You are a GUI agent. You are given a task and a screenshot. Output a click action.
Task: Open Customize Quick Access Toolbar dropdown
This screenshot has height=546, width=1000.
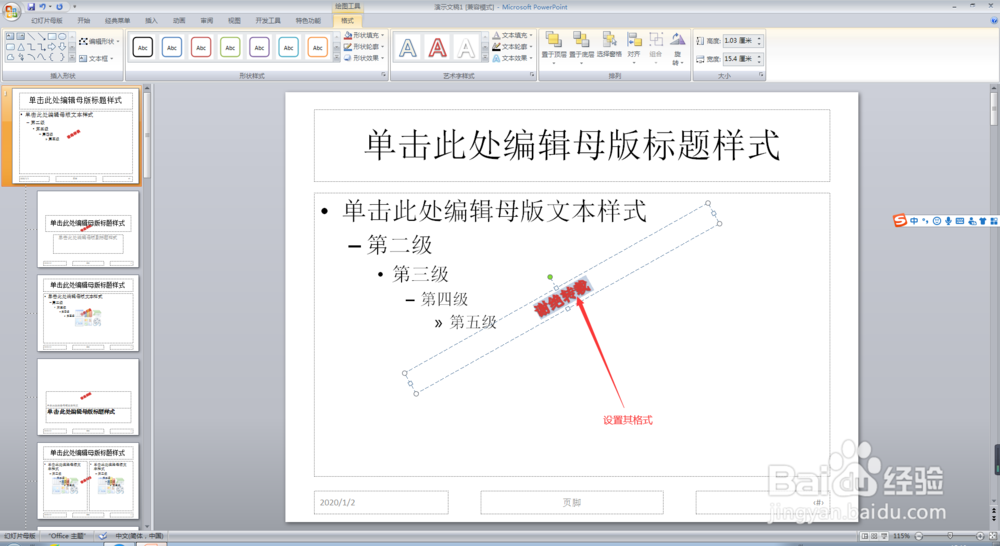point(74,6)
